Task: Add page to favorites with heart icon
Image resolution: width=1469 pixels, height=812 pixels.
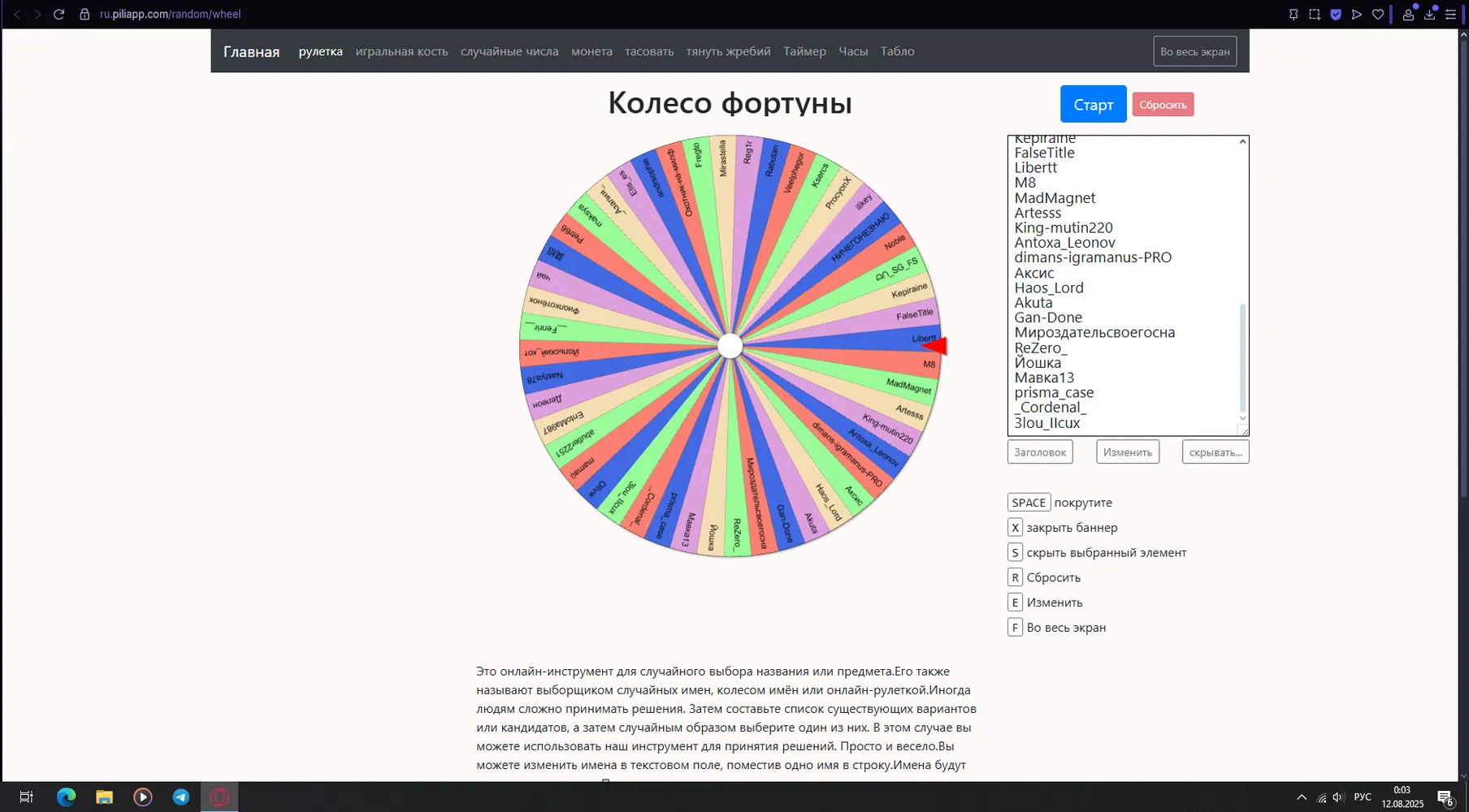Action: click(1378, 14)
